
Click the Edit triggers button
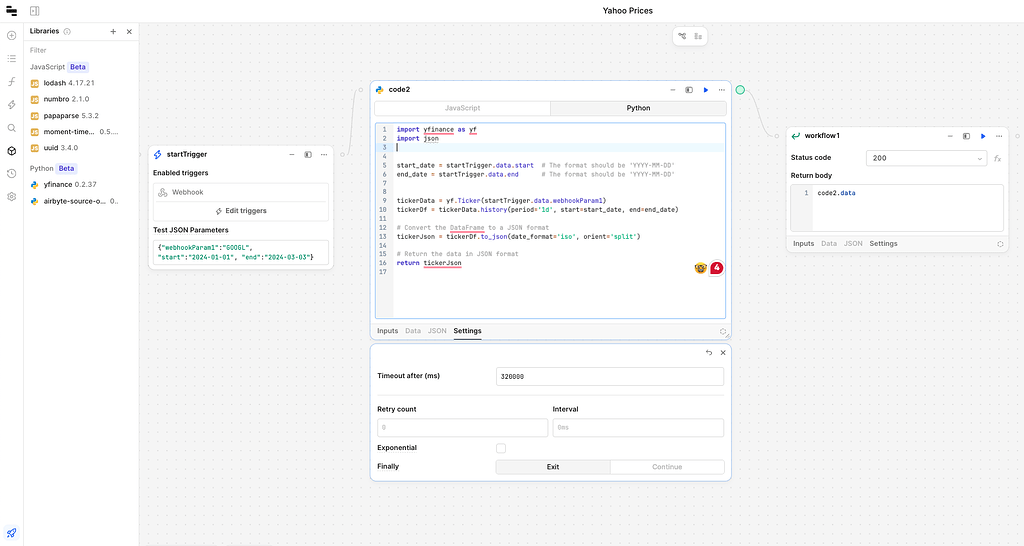(241, 211)
